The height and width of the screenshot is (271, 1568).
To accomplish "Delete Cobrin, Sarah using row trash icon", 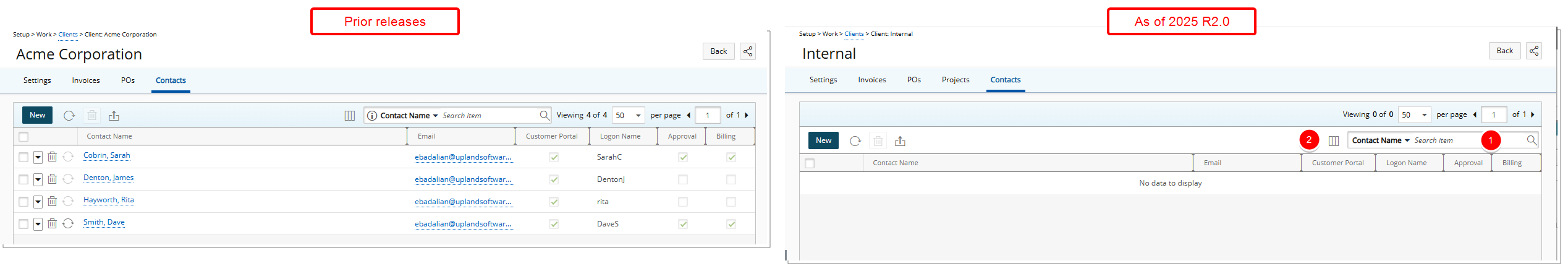I will pyautogui.click(x=53, y=157).
